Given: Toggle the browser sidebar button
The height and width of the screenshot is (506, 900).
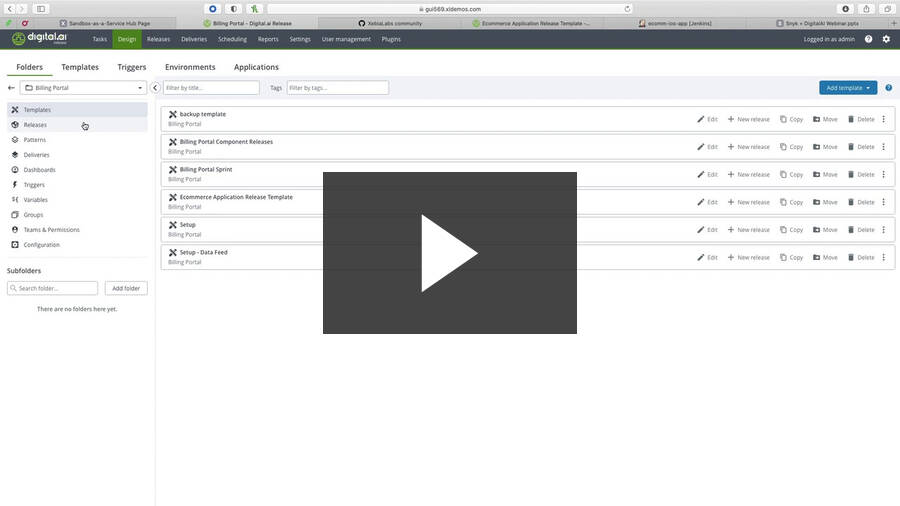Looking at the screenshot, I should (x=41, y=9).
